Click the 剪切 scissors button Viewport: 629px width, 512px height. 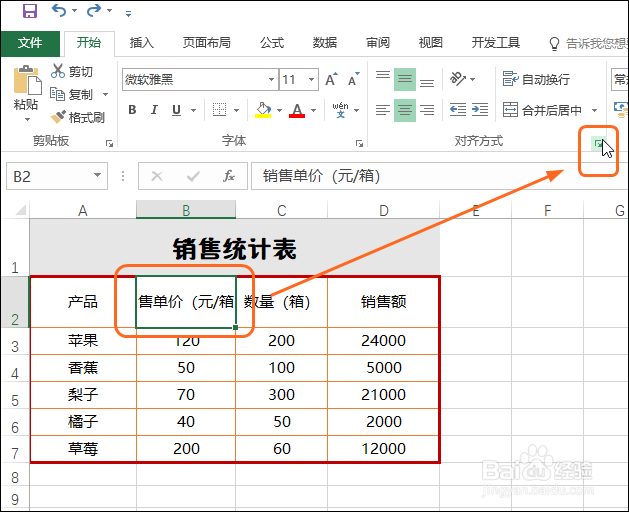pyautogui.click(x=72, y=71)
